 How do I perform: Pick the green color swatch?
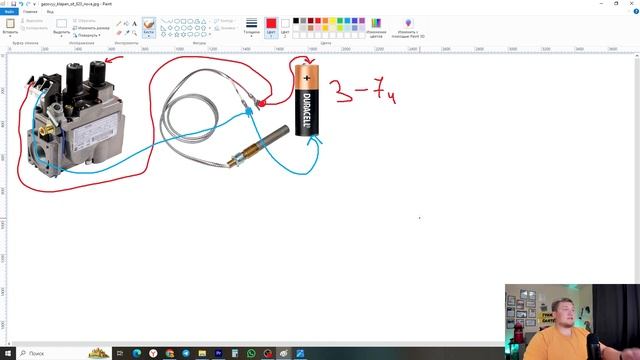click(340, 21)
